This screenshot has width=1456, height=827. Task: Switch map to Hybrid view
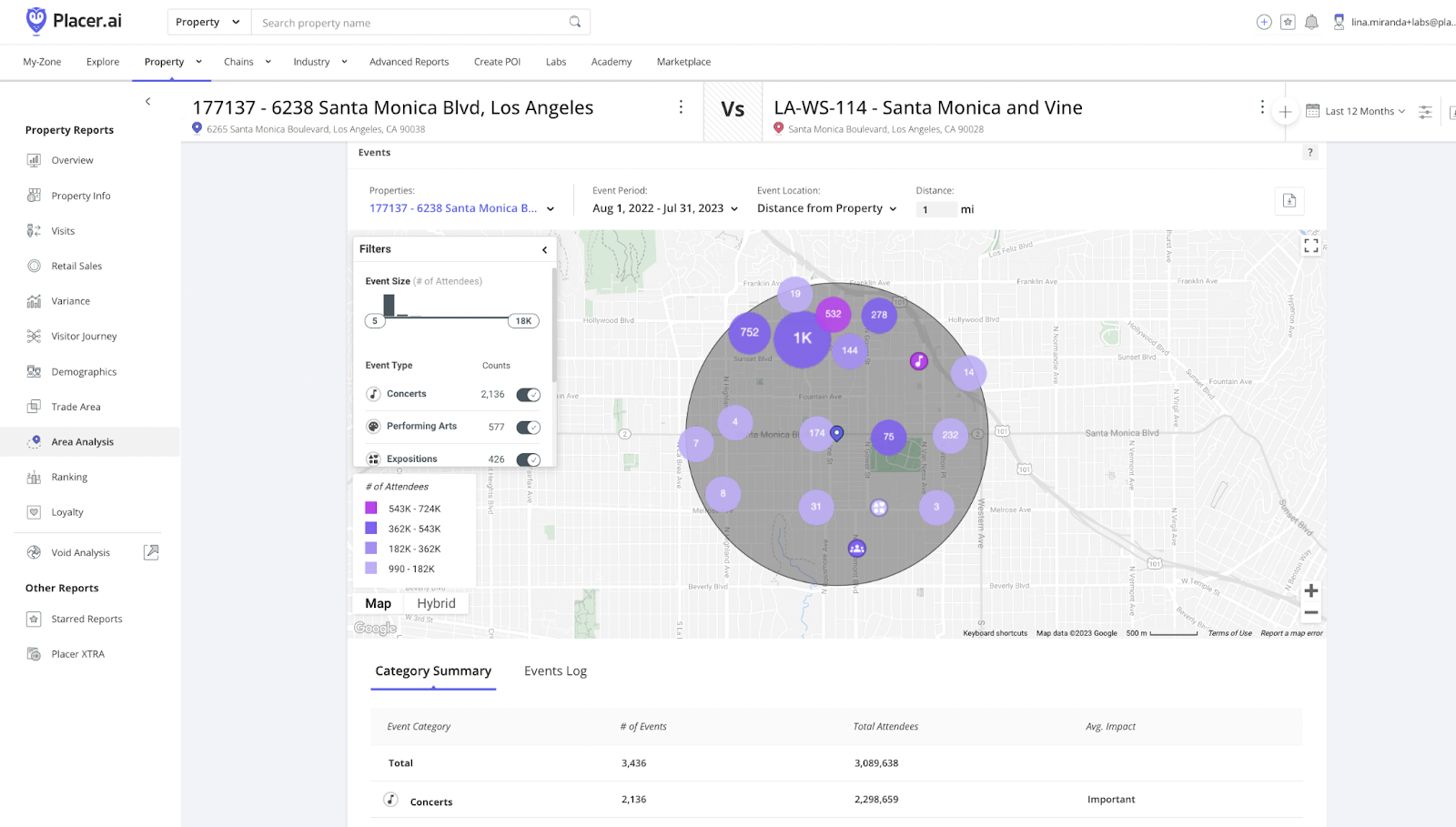coord(436,603)
